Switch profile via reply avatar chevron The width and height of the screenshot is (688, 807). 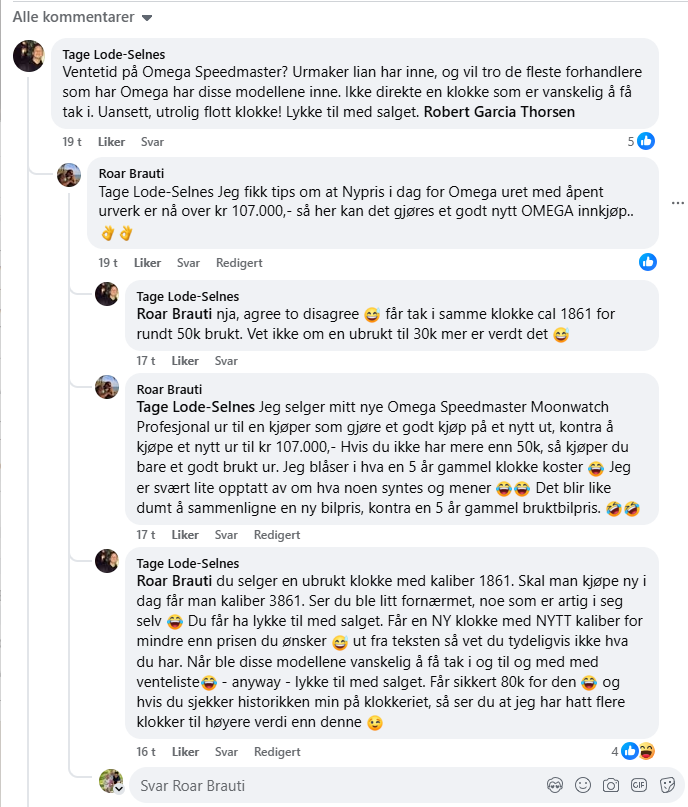pos(118,789)
